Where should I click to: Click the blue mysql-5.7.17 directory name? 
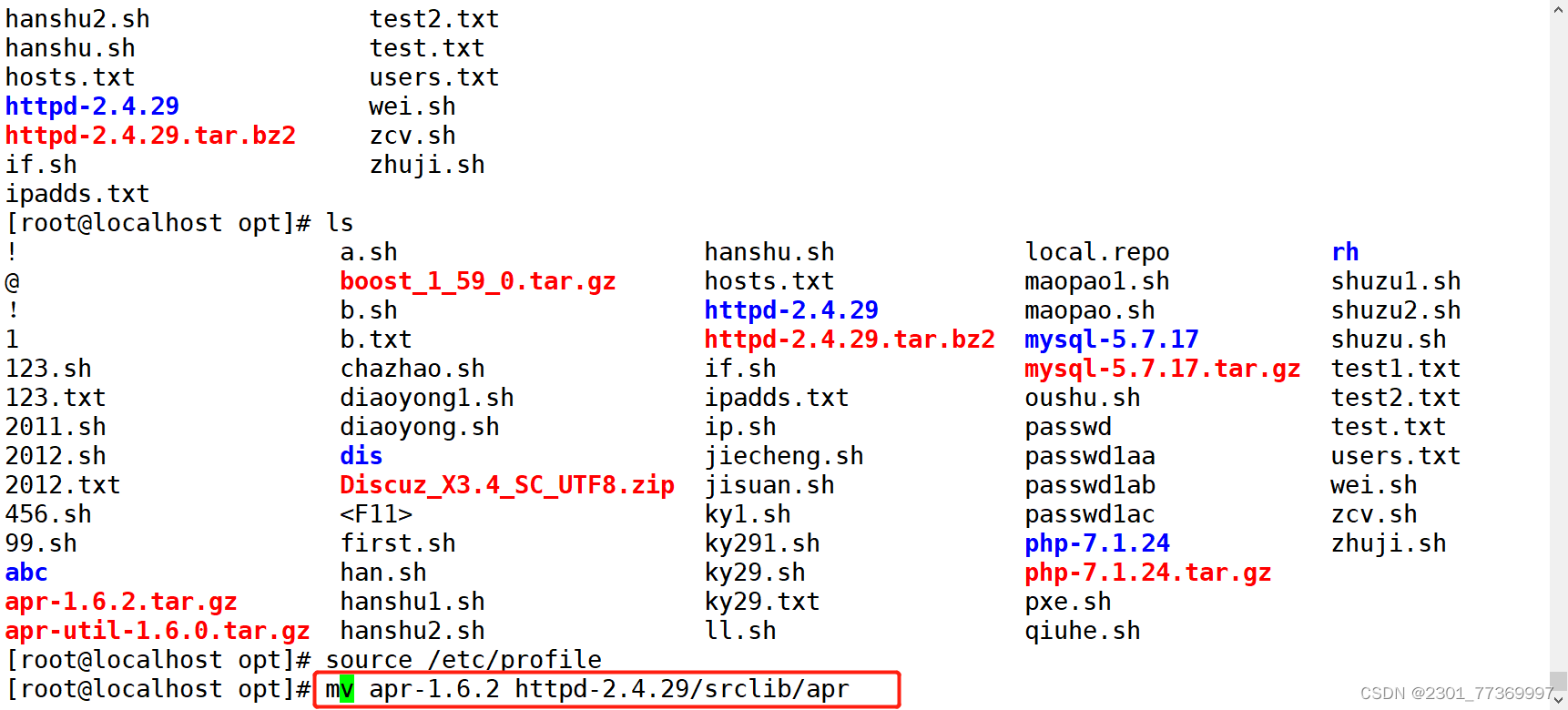pyautogui.click(x=1112, y=340)
